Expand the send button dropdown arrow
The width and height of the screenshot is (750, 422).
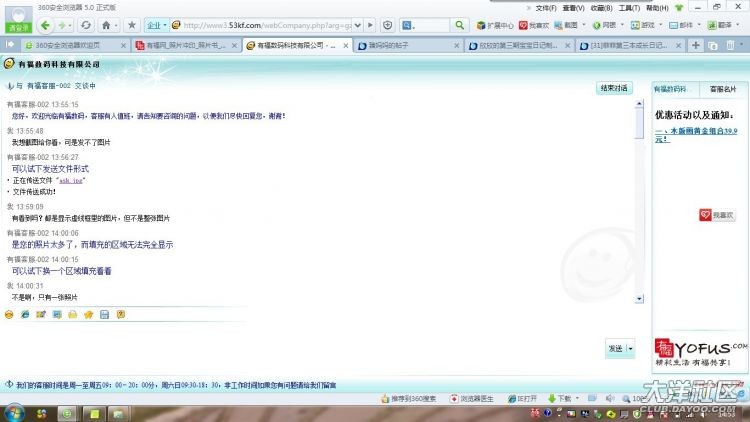pos(631,348)
